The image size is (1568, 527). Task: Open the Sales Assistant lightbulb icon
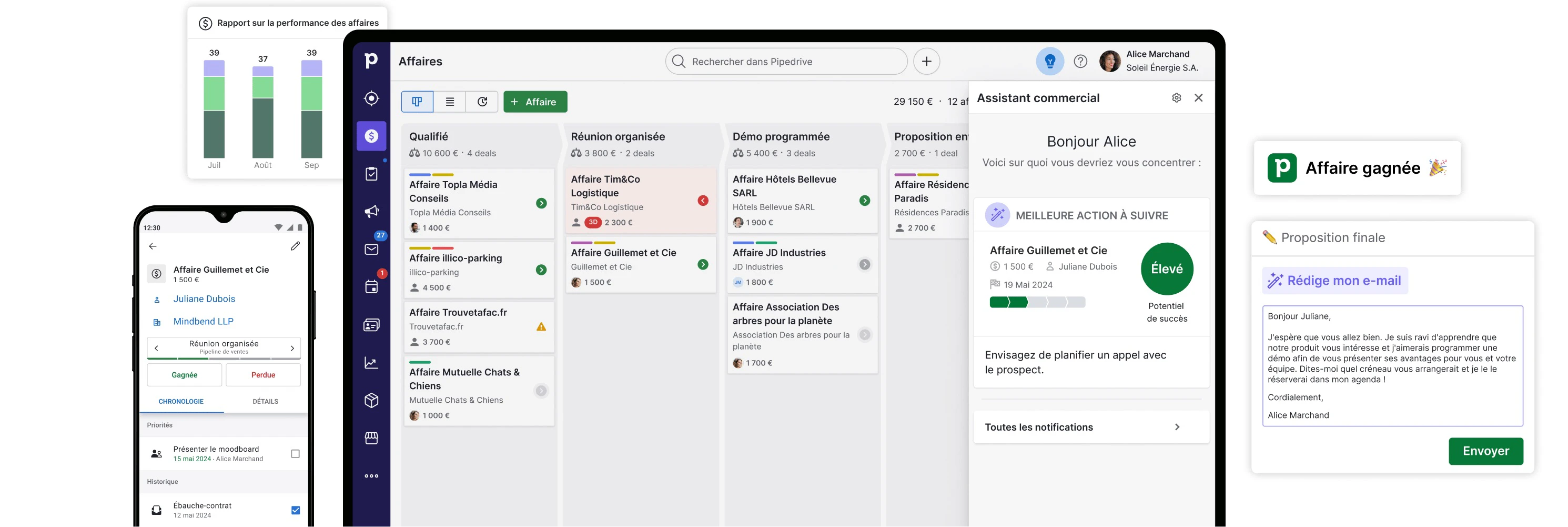1050,62
